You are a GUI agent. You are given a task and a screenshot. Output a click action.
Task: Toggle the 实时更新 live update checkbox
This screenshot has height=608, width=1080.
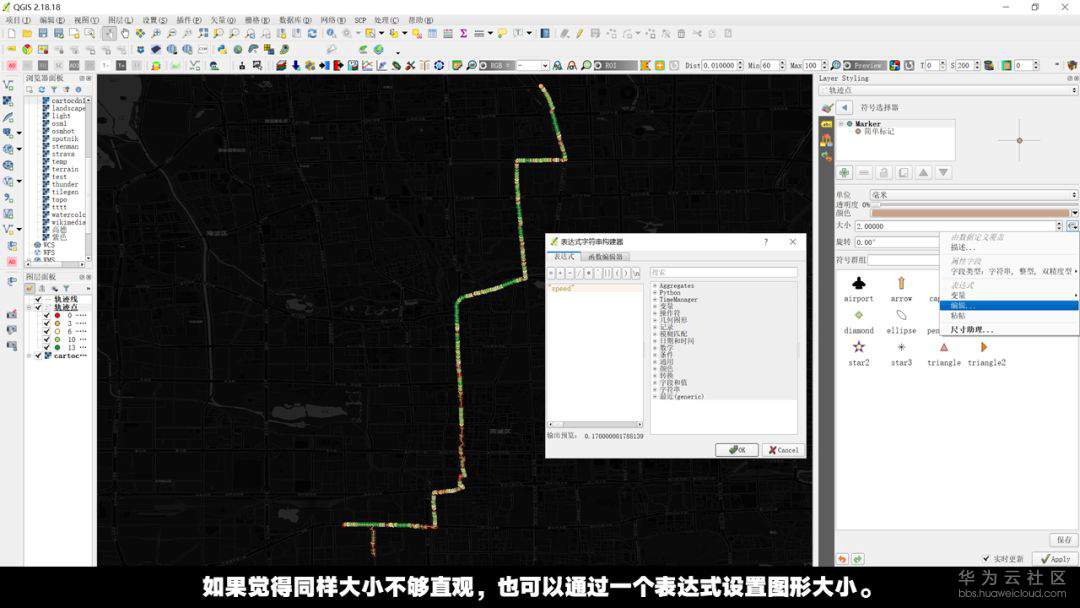[x=986, y=559]
